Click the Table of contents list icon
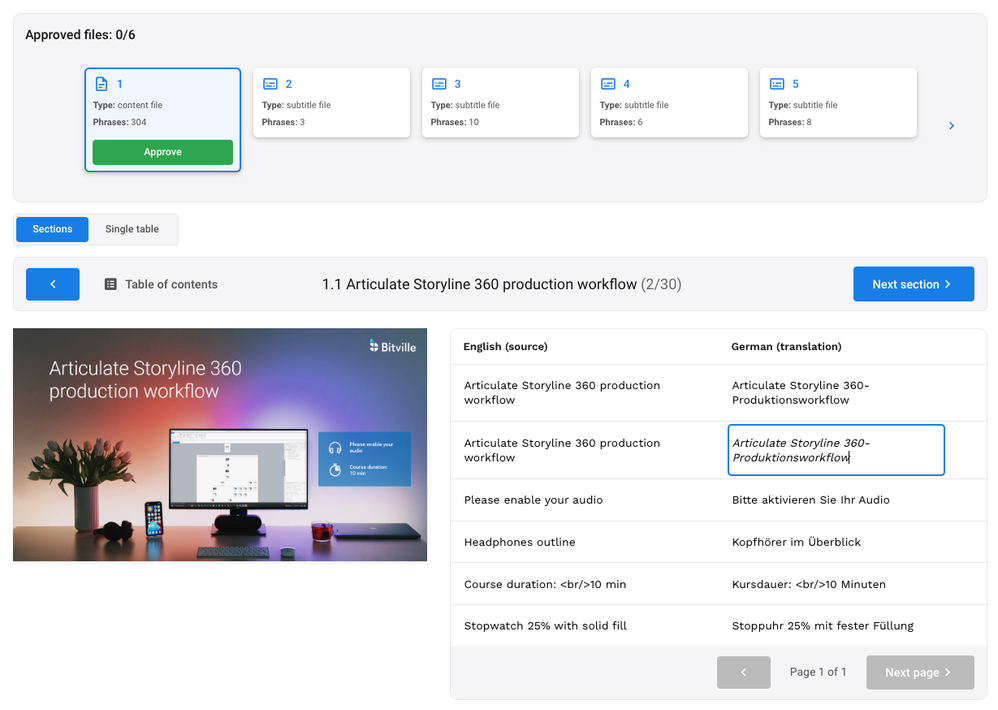Viewport: 998px width, 710px height. click(111, 284)
